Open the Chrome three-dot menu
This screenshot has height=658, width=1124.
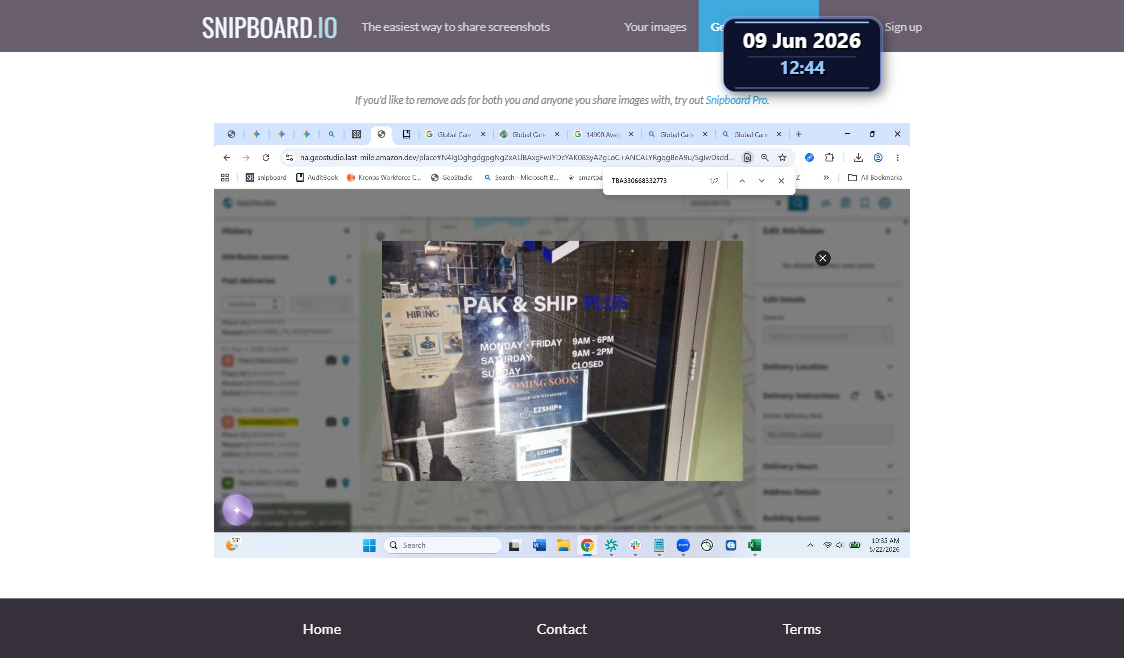pos(897,158)
